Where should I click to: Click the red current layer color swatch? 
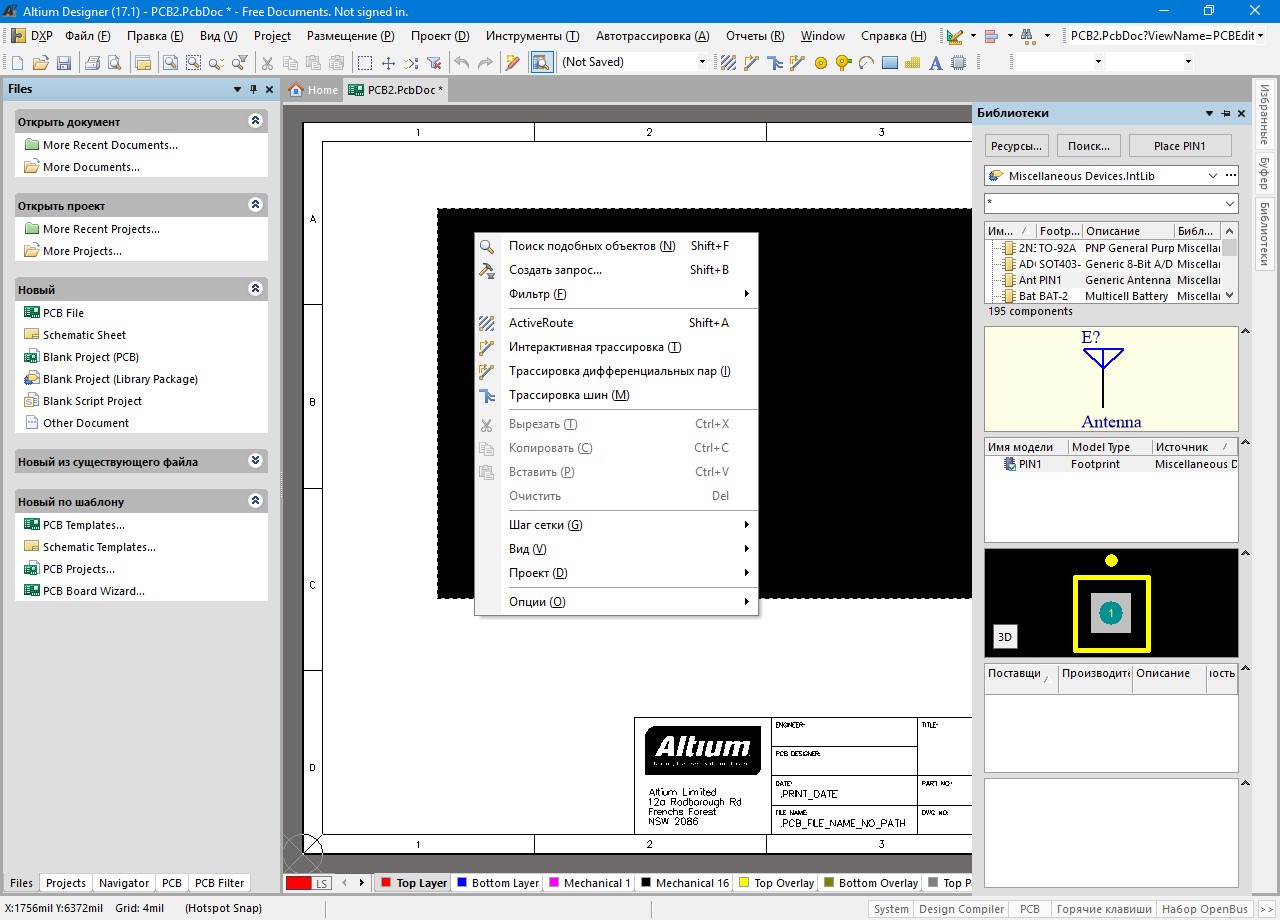pyautogui.click(x=298, y=883)
